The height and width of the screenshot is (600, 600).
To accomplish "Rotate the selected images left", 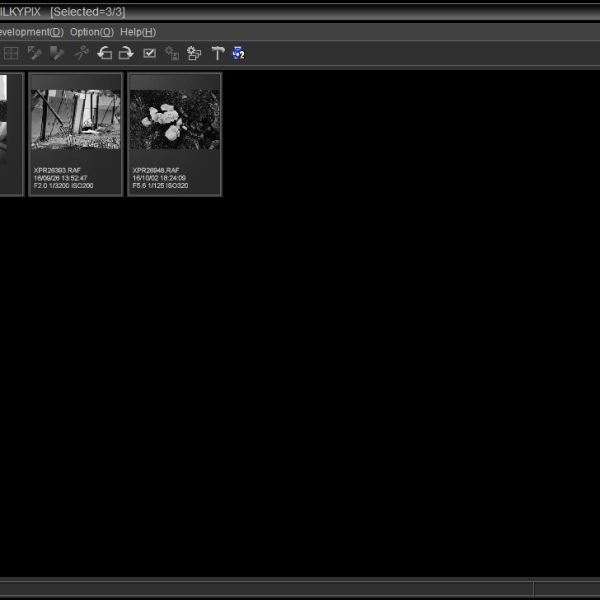I will 104,53.
